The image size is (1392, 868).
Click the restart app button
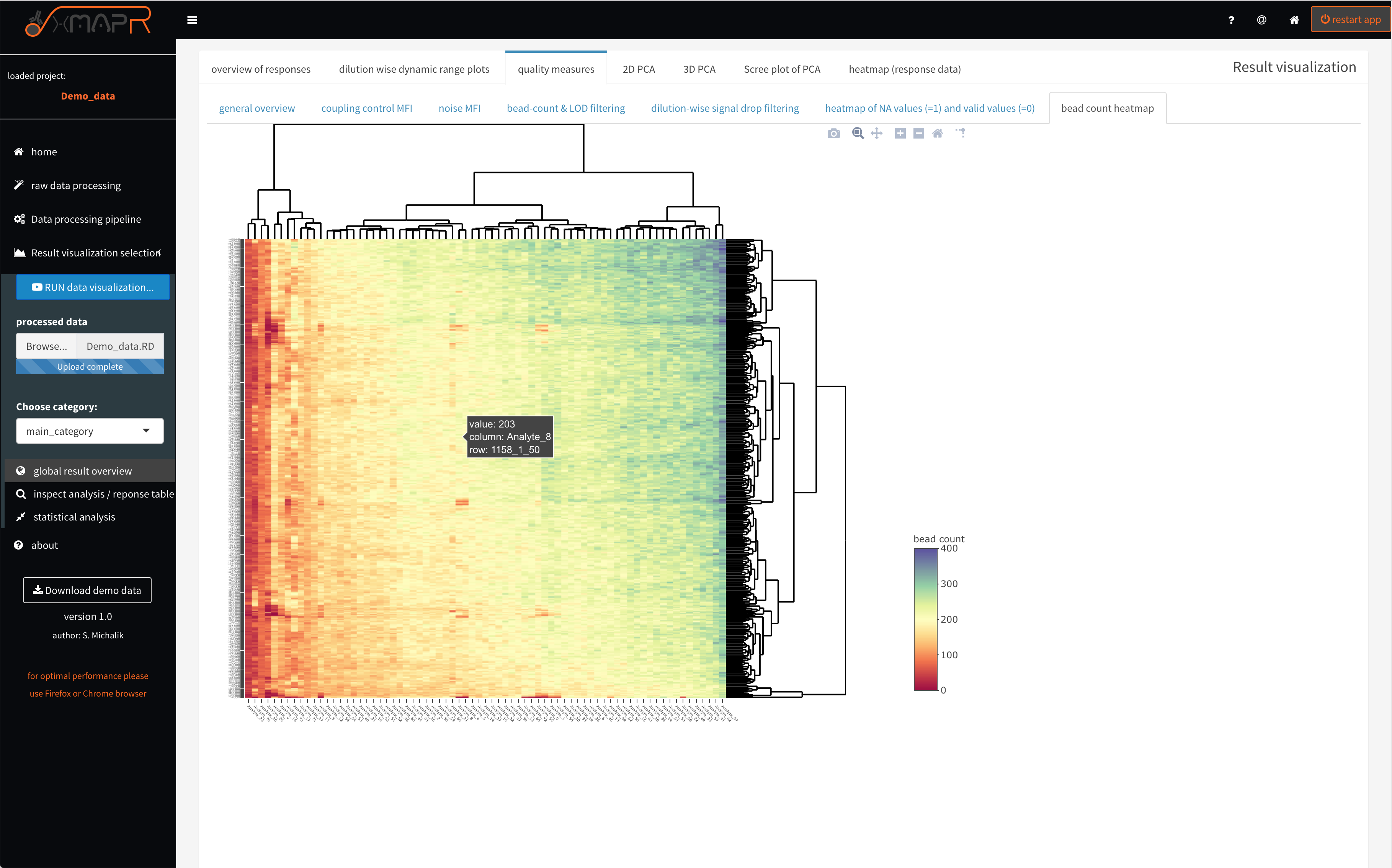1351,19
